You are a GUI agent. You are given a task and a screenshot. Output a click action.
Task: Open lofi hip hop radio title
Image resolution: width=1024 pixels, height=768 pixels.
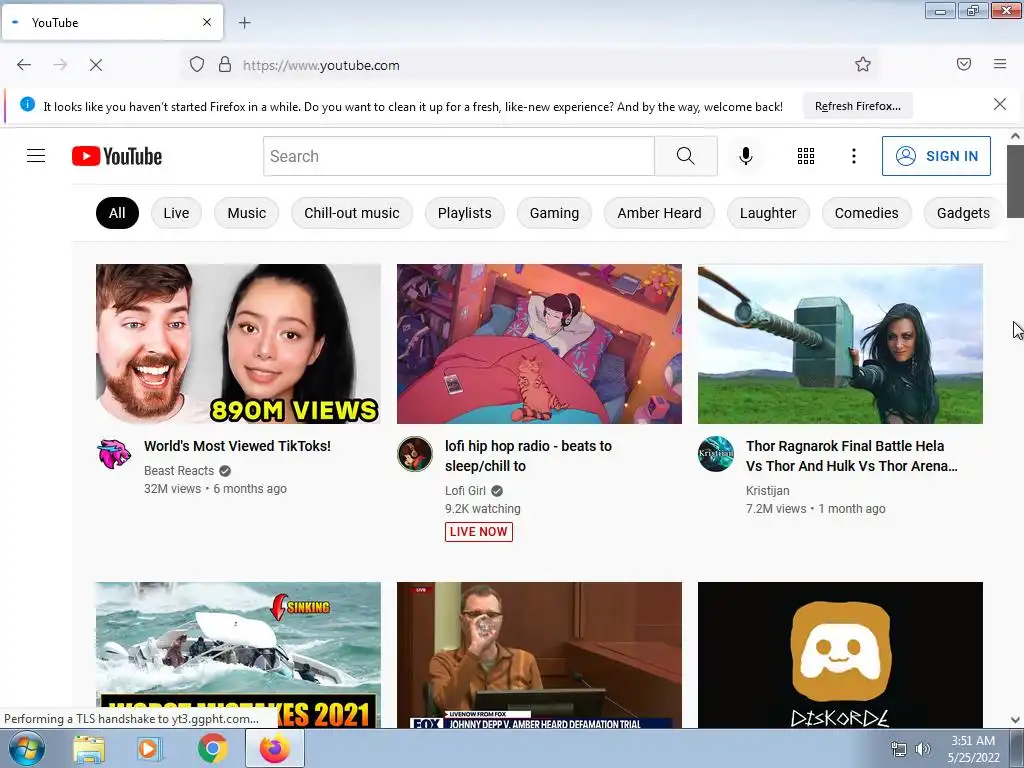(x=528, y=456)
